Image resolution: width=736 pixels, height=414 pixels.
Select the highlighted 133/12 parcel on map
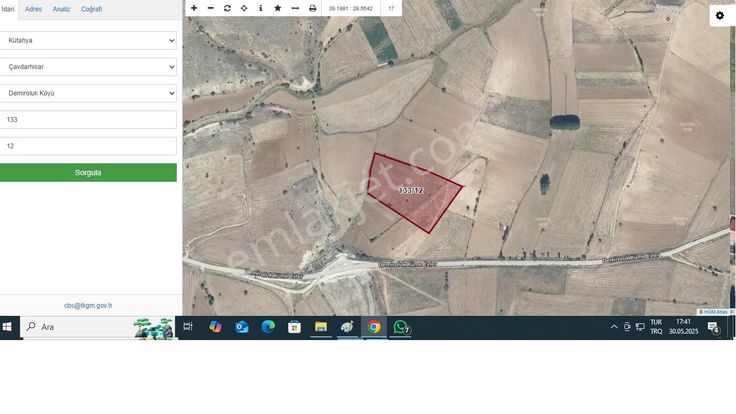pyautogui.click(x=411, y=191)
